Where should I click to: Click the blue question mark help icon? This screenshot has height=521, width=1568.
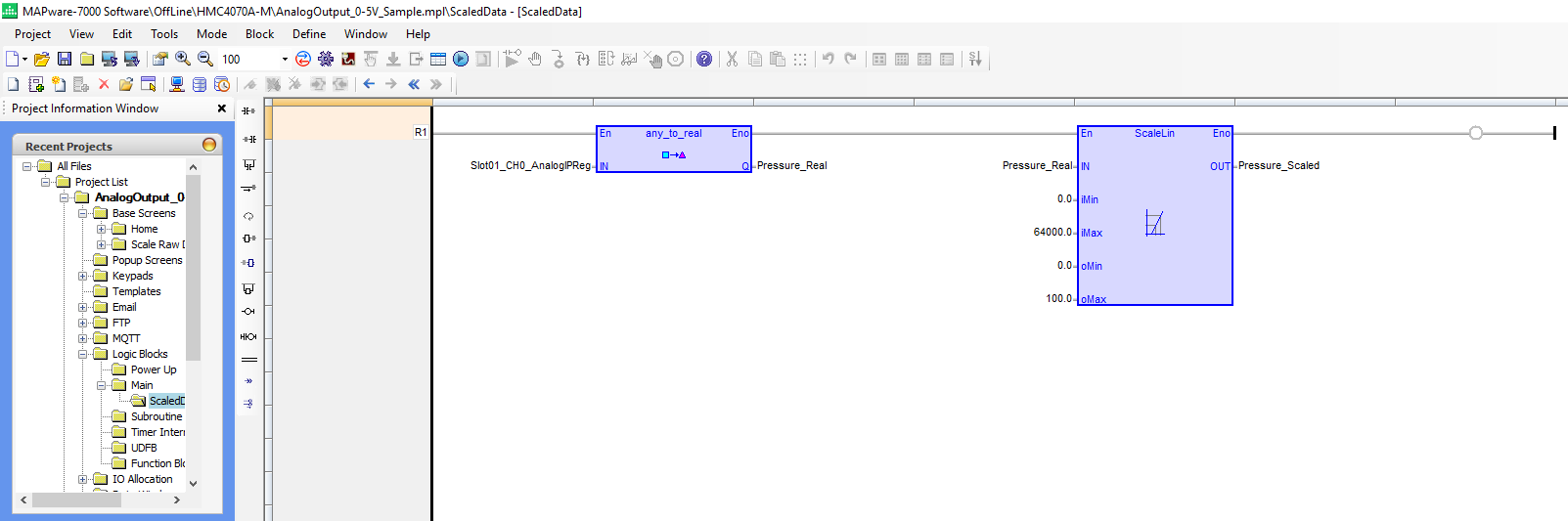[704, 60]
